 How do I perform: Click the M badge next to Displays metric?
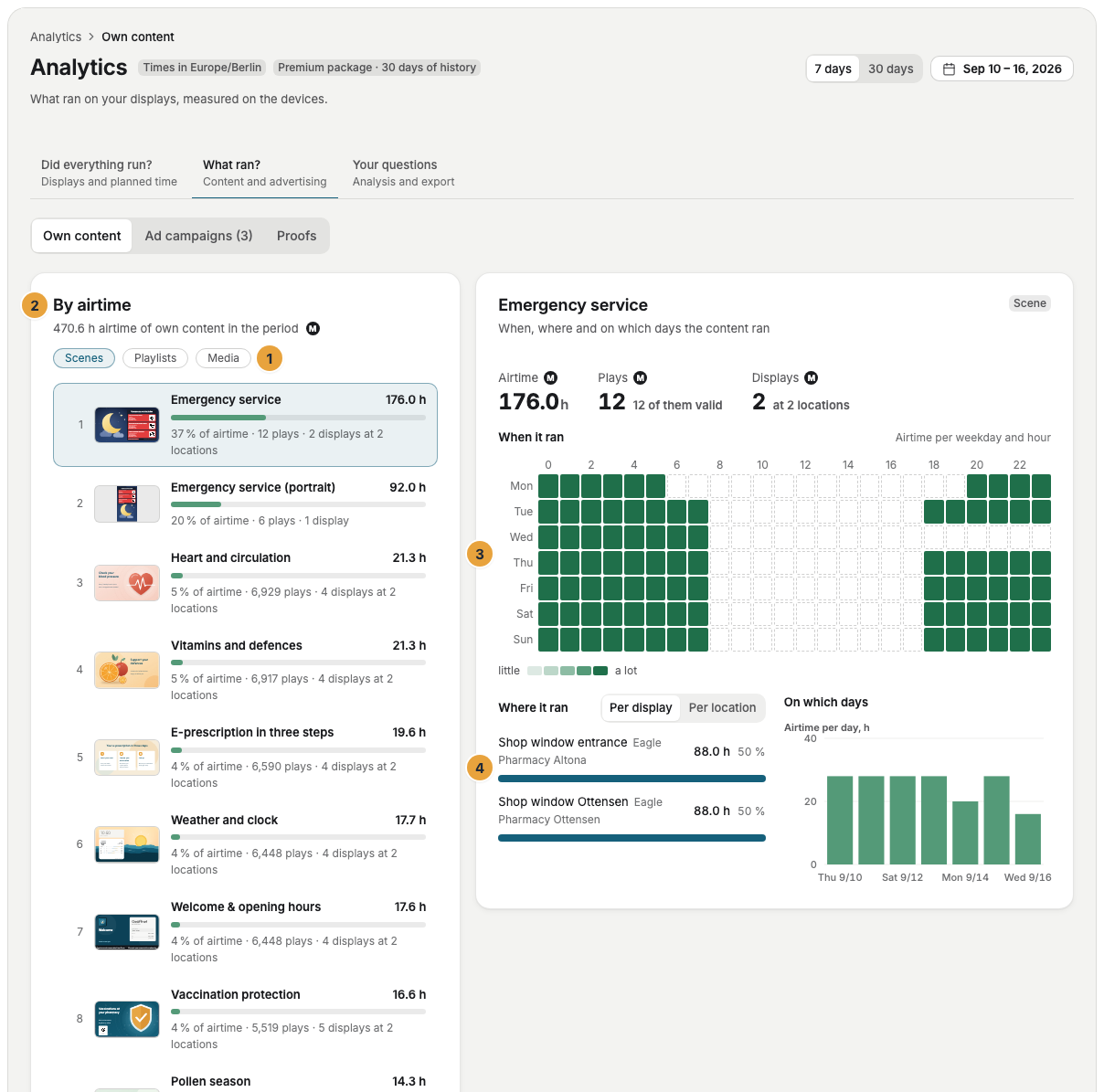(x=811, y=377)
